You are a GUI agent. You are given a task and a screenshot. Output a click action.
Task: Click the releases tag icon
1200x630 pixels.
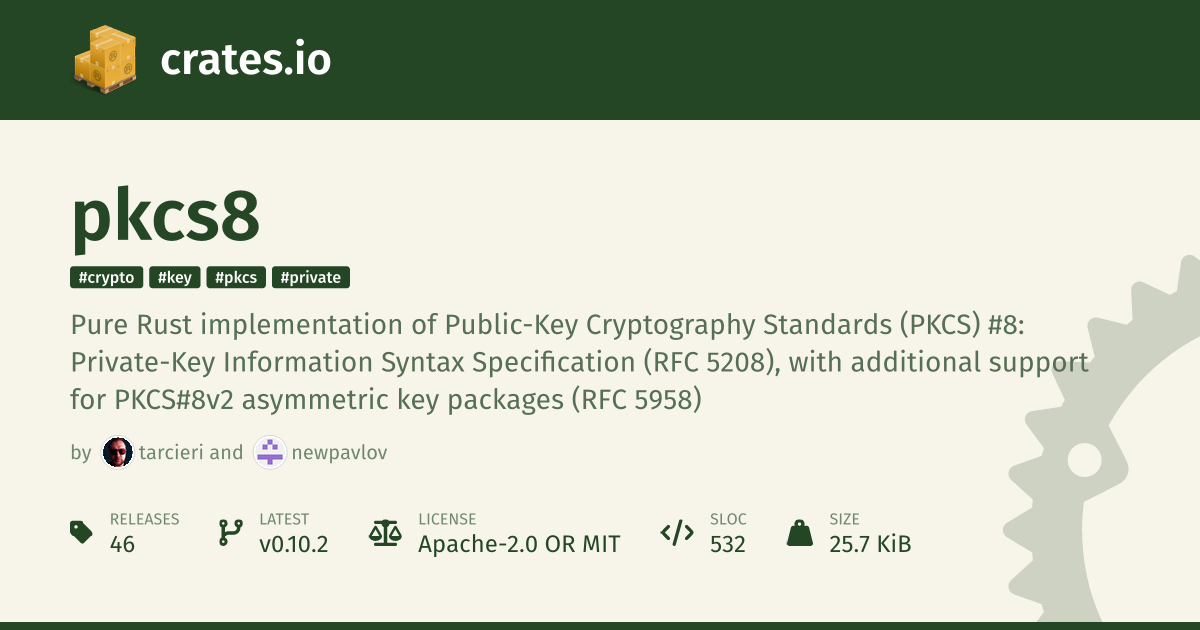tap(82, 532)
